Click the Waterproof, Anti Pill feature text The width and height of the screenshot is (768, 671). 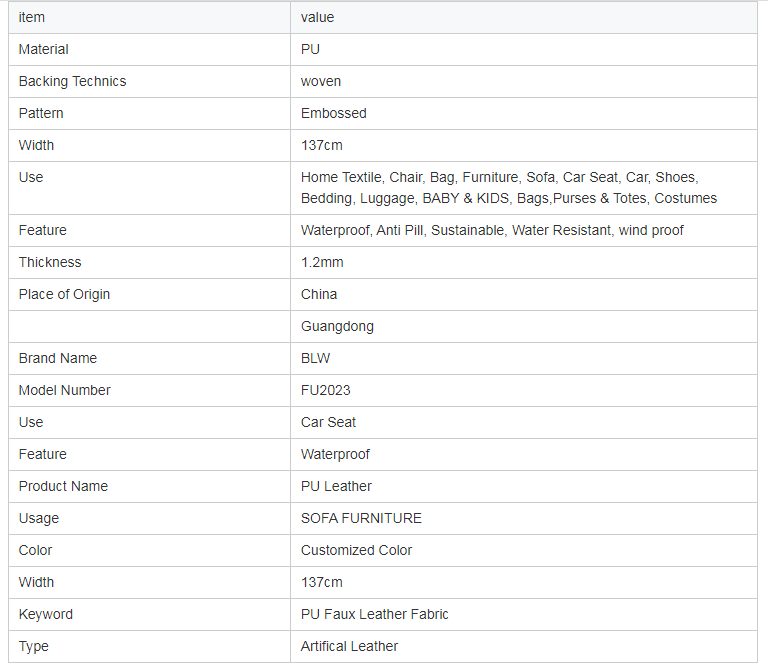pyautogui.click(x=362, y=231)
